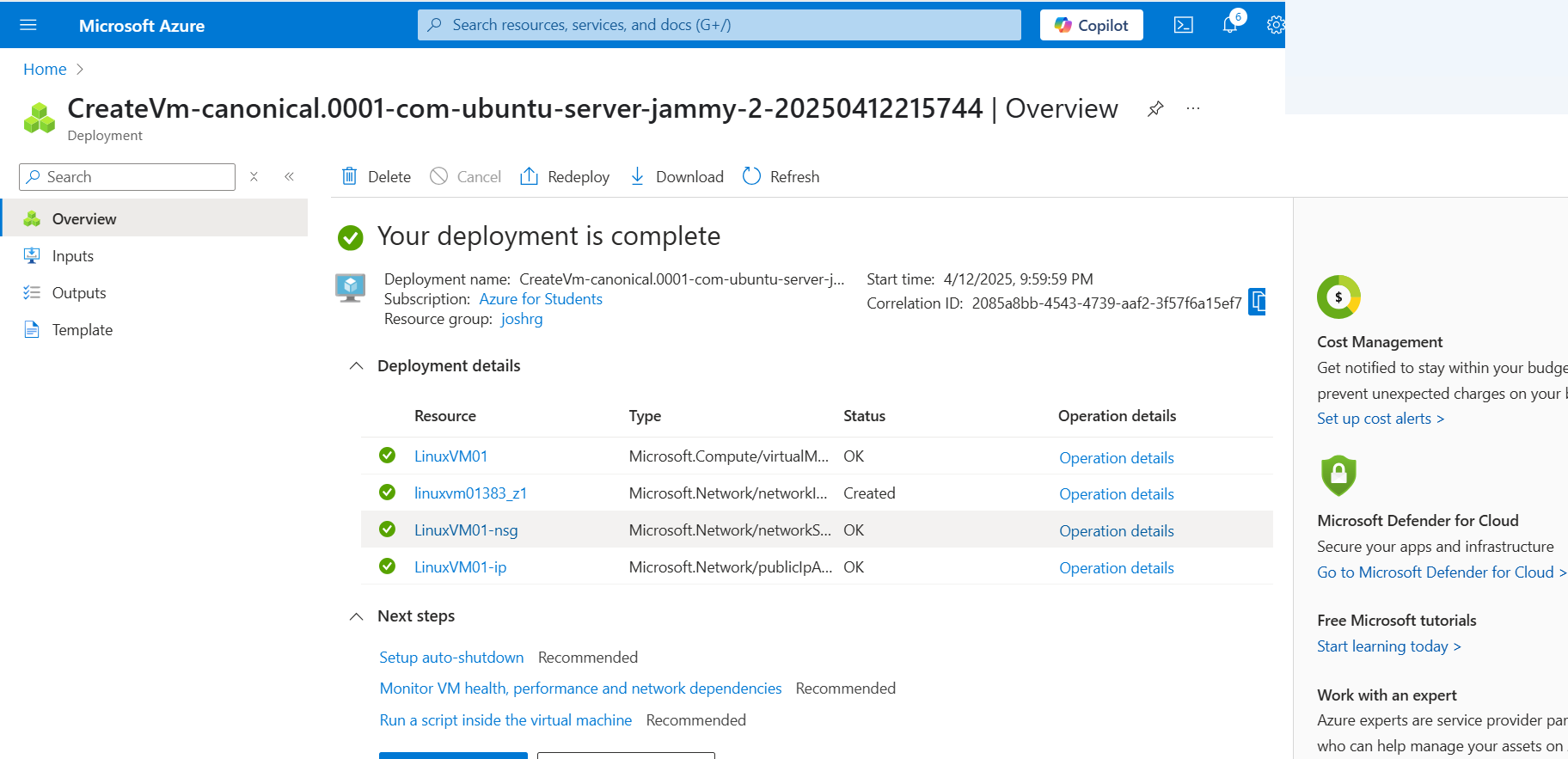The height and width of the screenshot is (759, 1568).
Task: Open LinuxVM01 resource link
Action: [451, 456]
